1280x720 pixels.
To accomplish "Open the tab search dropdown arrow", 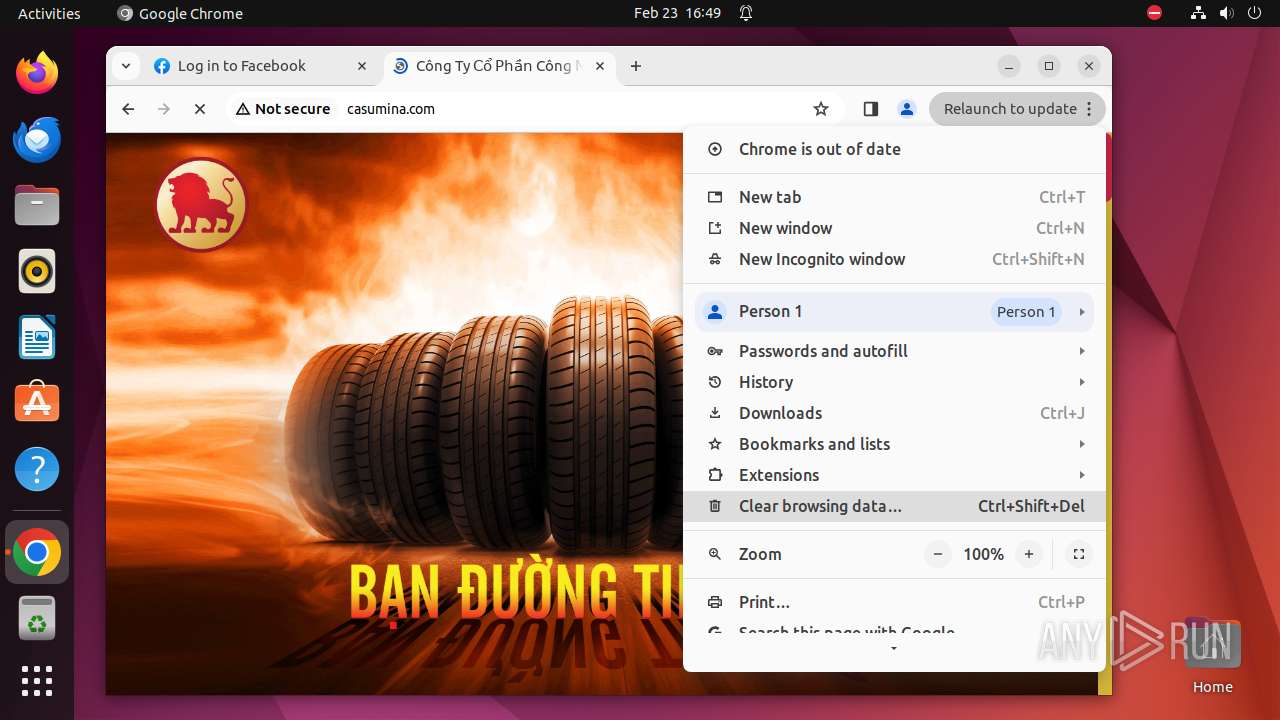I will pos(125,66).
